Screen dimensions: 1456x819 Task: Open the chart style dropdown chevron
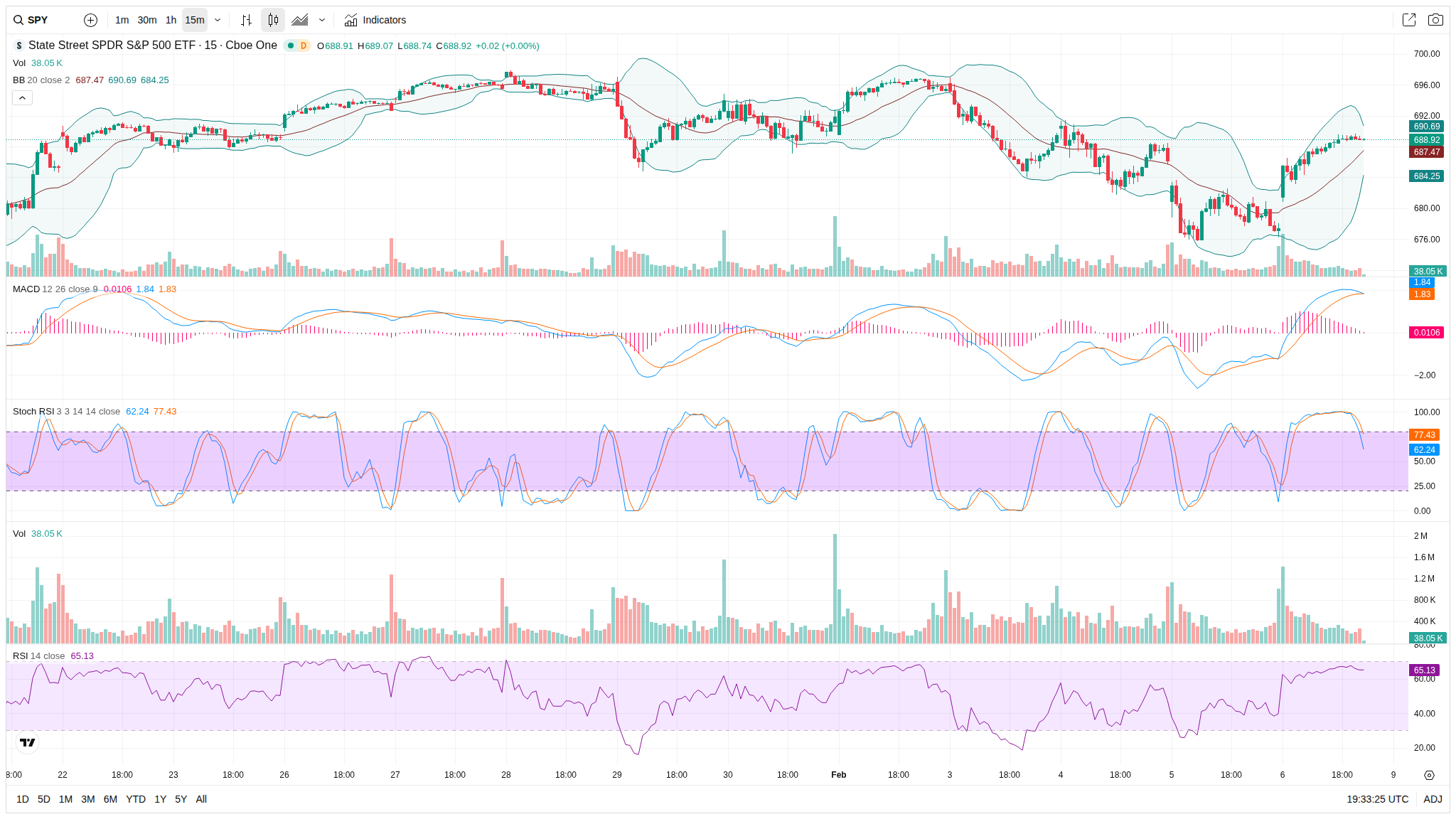pos(322,20)
